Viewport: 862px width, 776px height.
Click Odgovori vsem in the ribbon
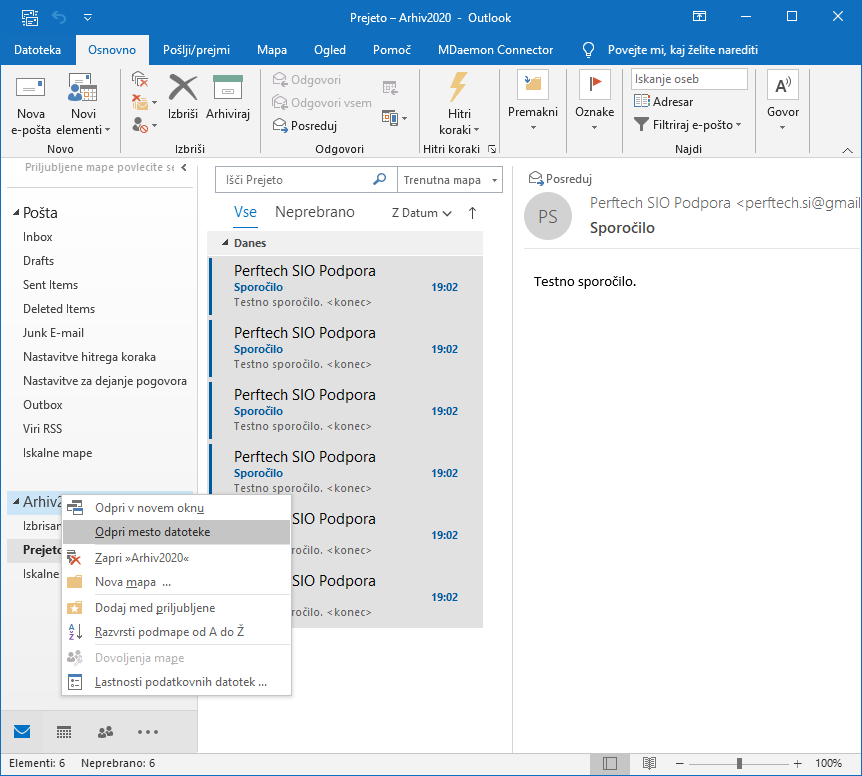coord(322,103)
